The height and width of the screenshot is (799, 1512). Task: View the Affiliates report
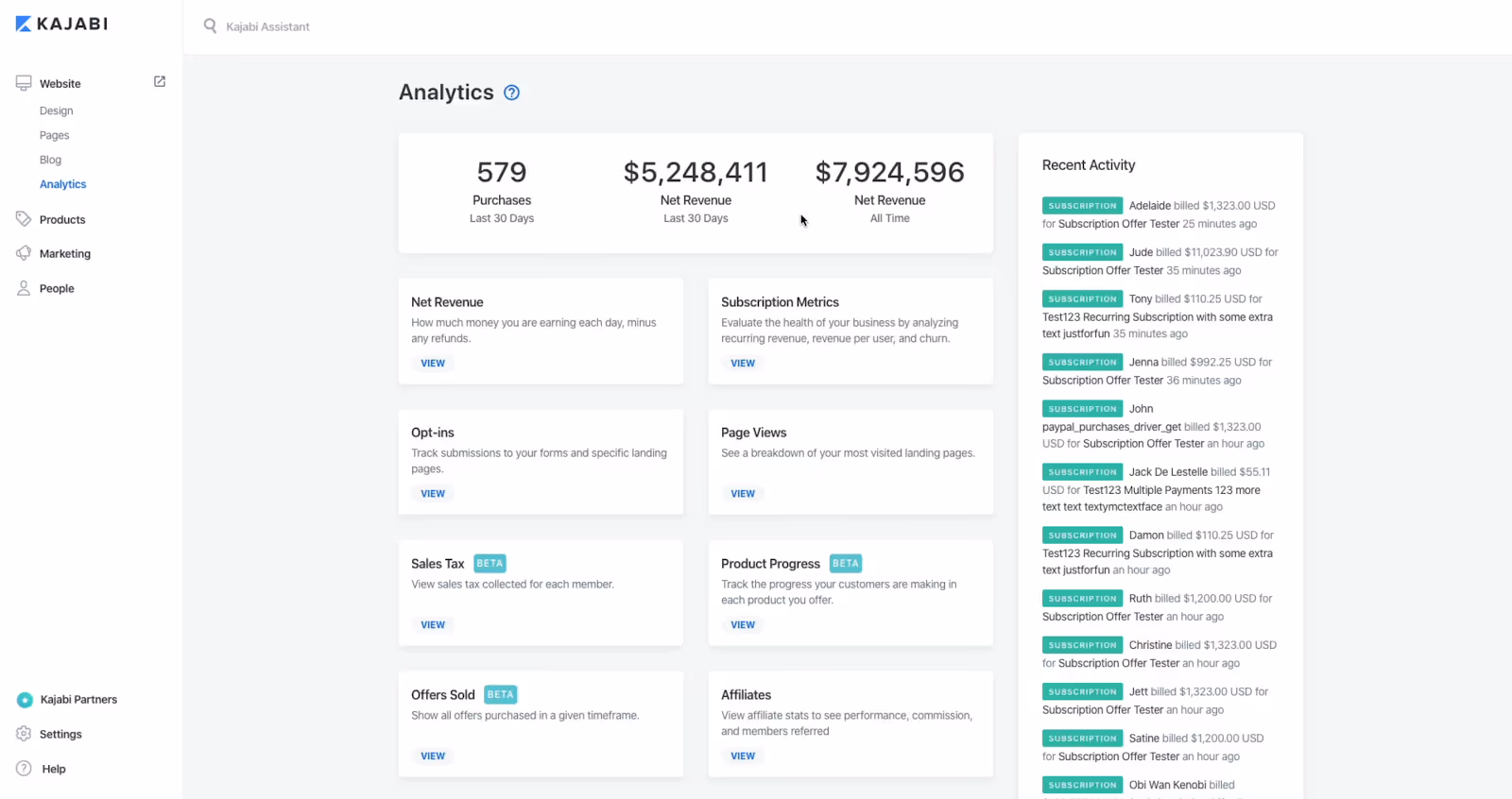coord(743,756)
